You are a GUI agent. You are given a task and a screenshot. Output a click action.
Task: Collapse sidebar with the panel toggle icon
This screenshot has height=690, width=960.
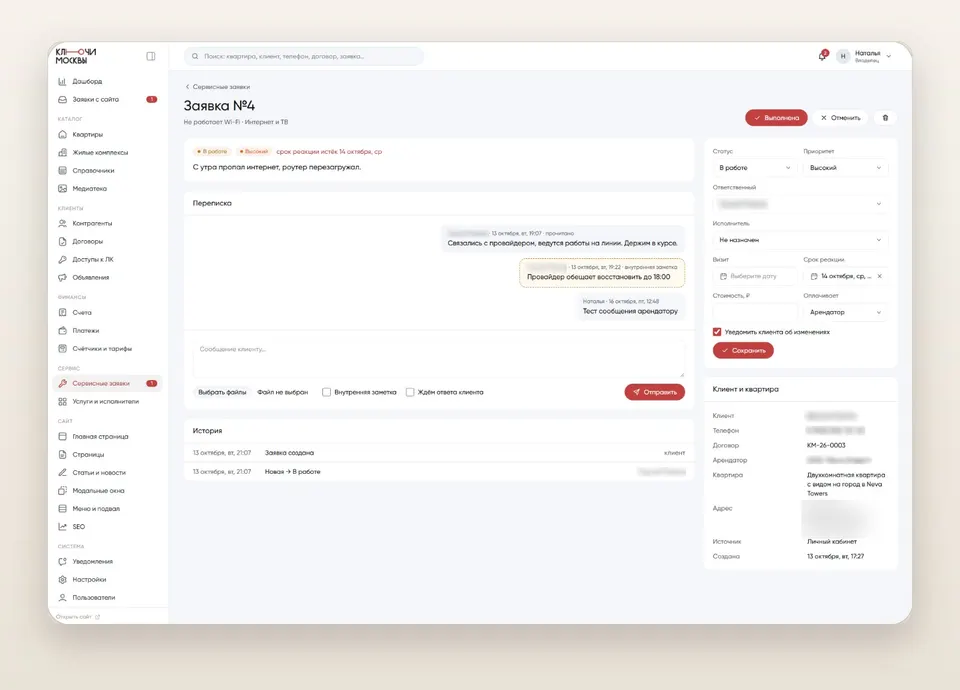[x=151, y=56]
